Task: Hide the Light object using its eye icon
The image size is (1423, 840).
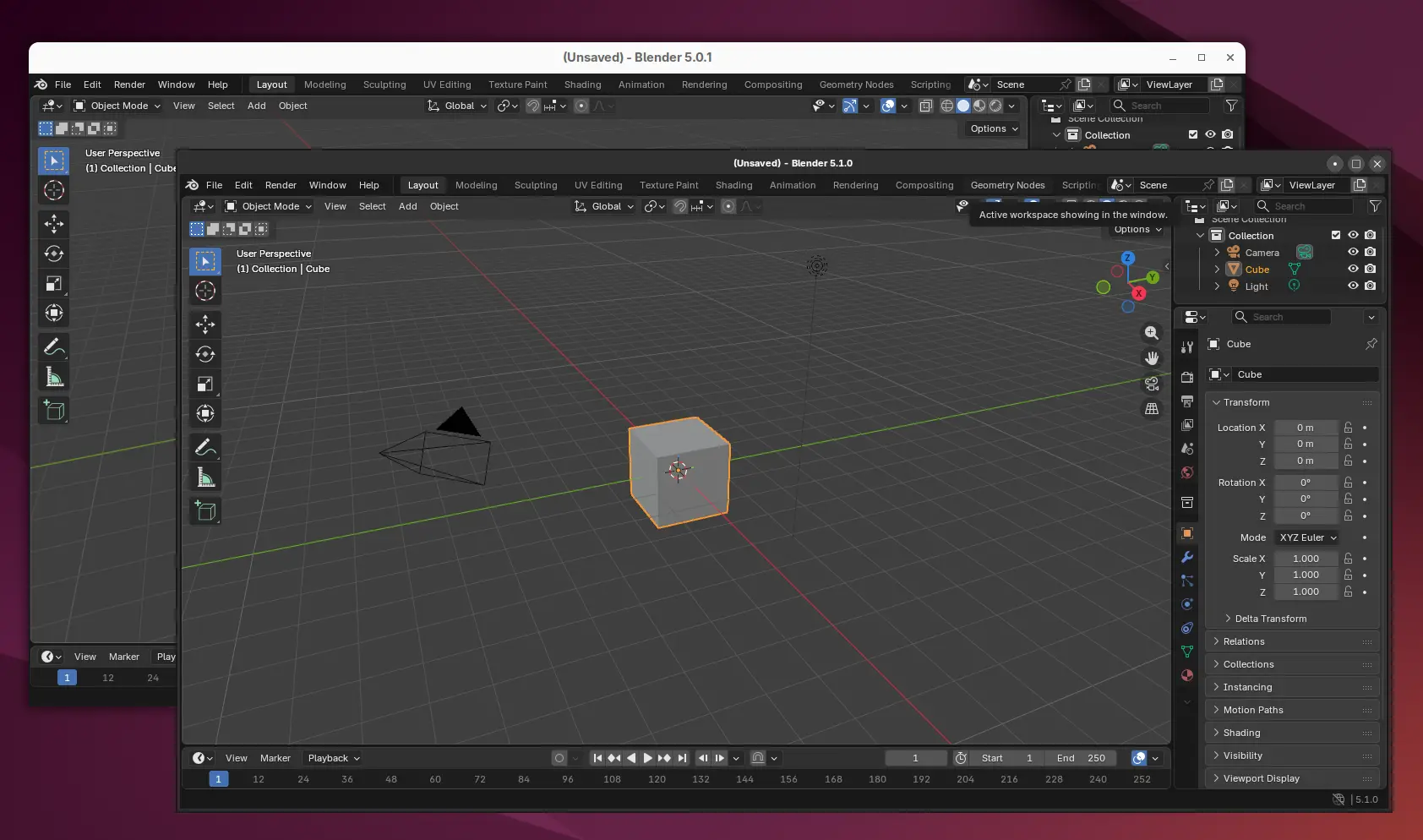Action: click(1353, 286)
